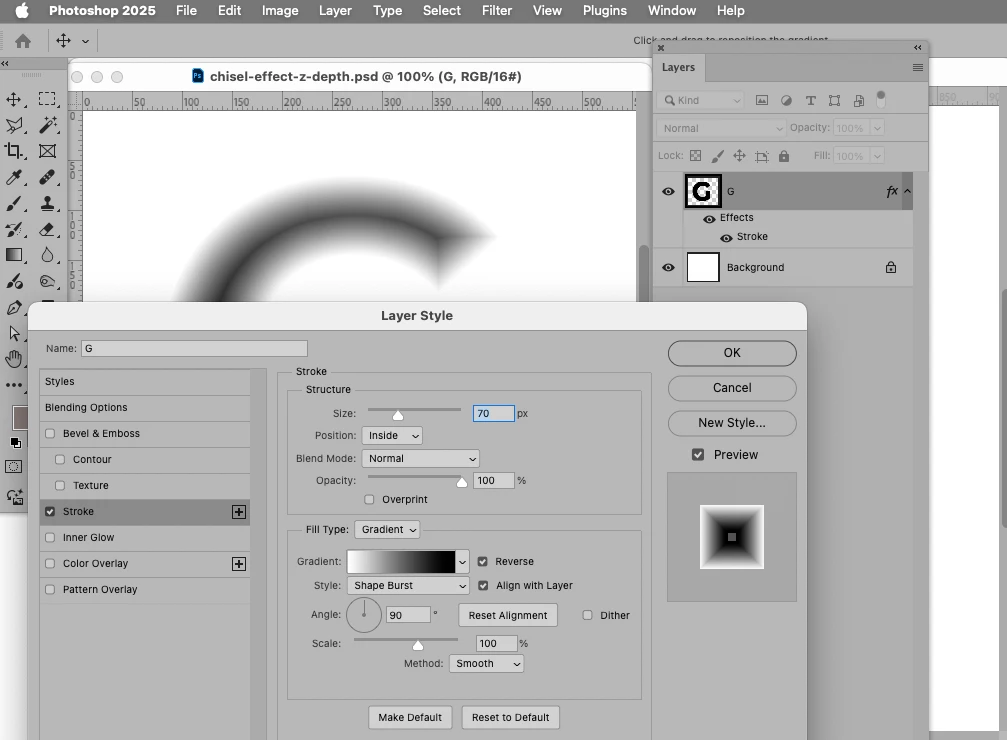Select the Dodge tool
Screen dimensions: 1007x740
47,281
